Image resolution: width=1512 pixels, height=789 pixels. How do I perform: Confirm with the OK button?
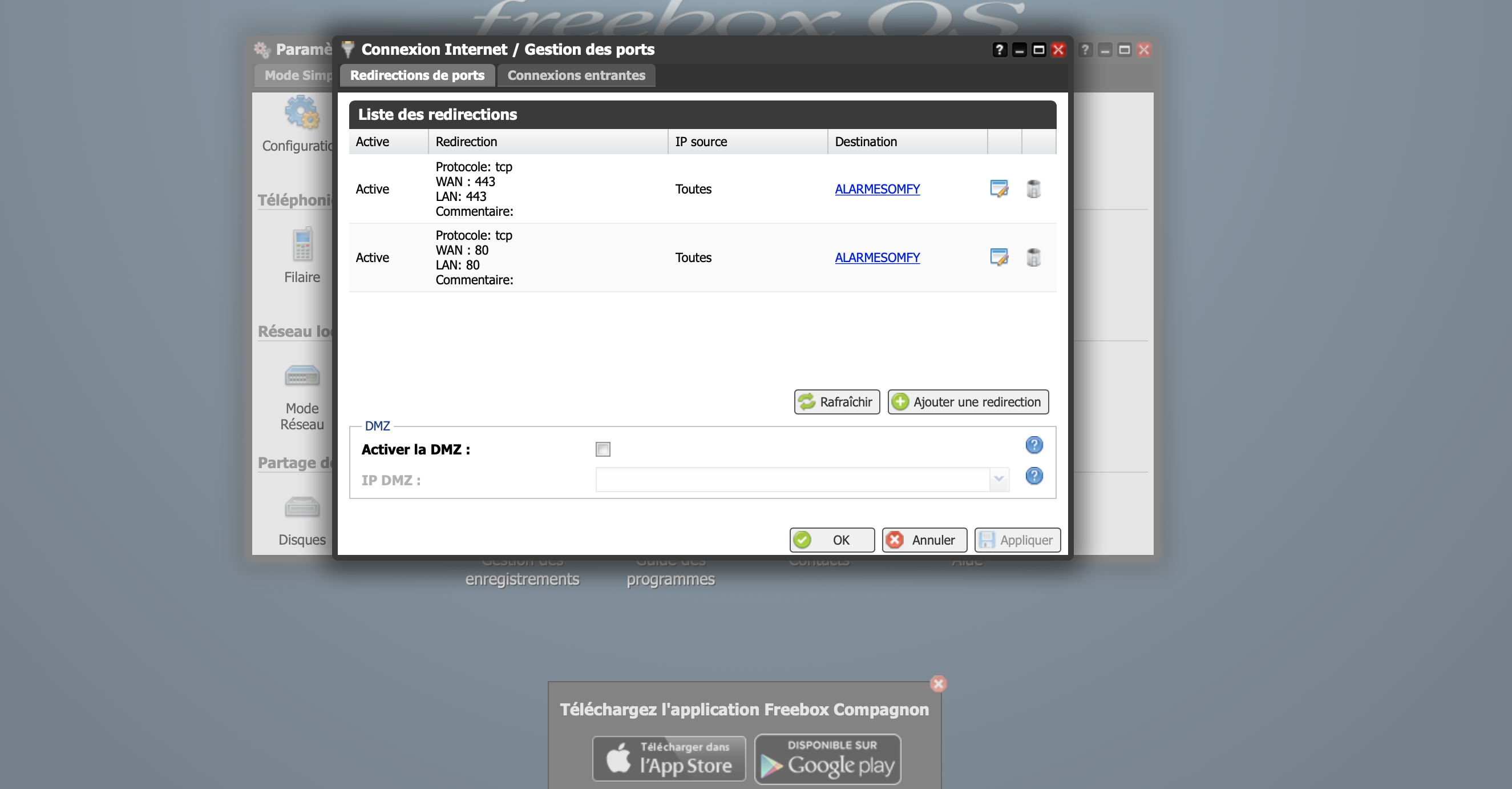(x=831, y=540)
